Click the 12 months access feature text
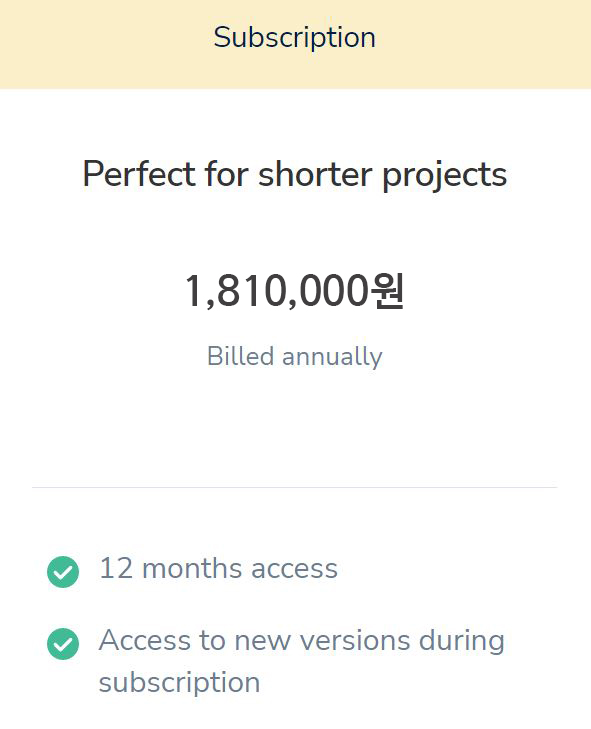Image resolution: width=591 pixels, height=729 pixels. [x=219, y=569]
